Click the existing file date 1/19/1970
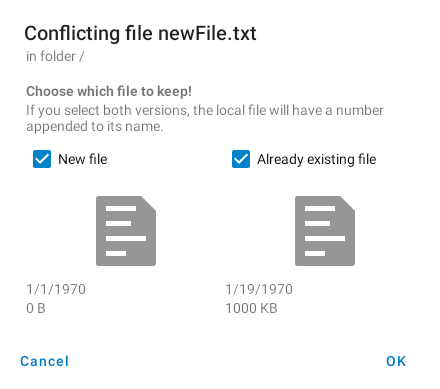 259,289
